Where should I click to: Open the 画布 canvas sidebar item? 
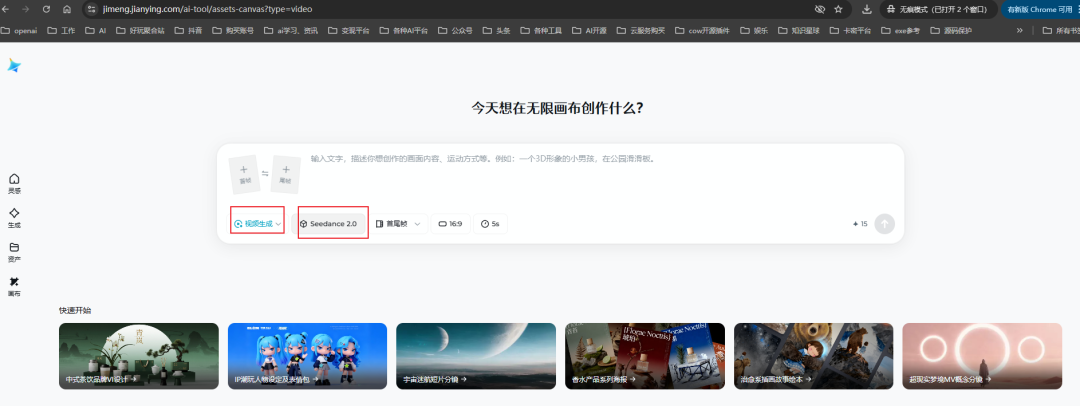tap(14, 287)
